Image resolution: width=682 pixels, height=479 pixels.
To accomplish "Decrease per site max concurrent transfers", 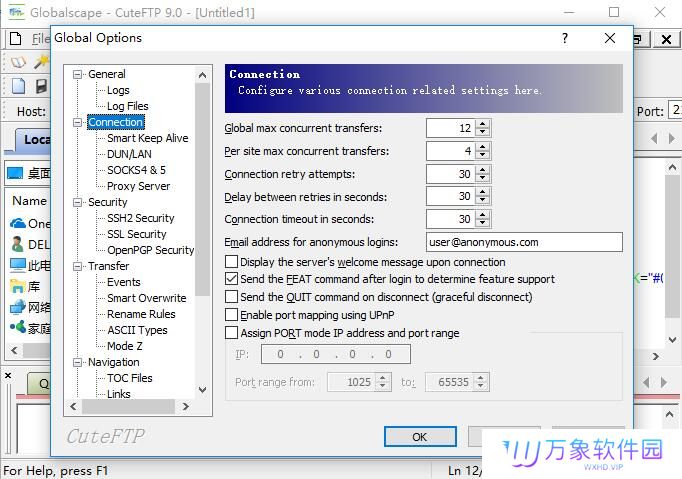I will point(482,155).
